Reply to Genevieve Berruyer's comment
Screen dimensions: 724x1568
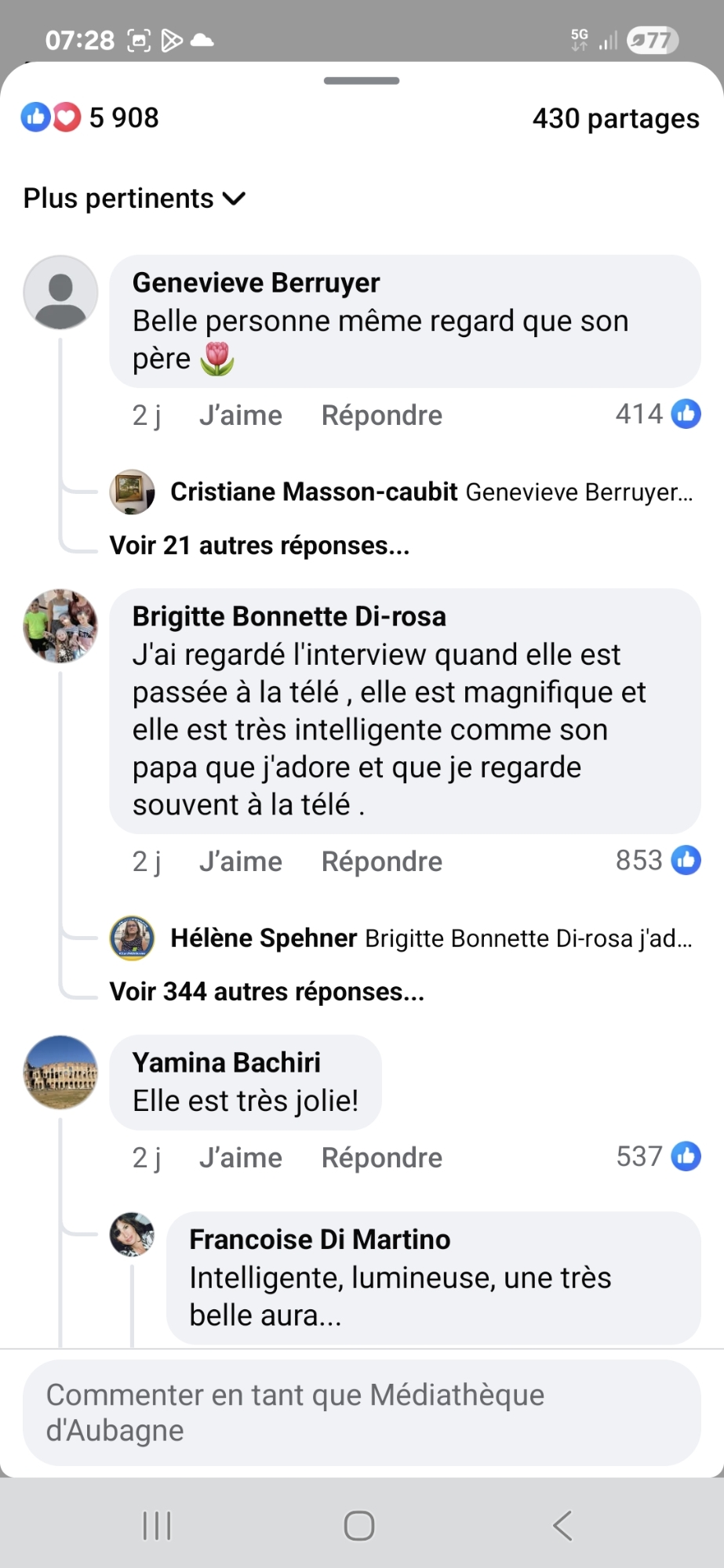point(381,416)
